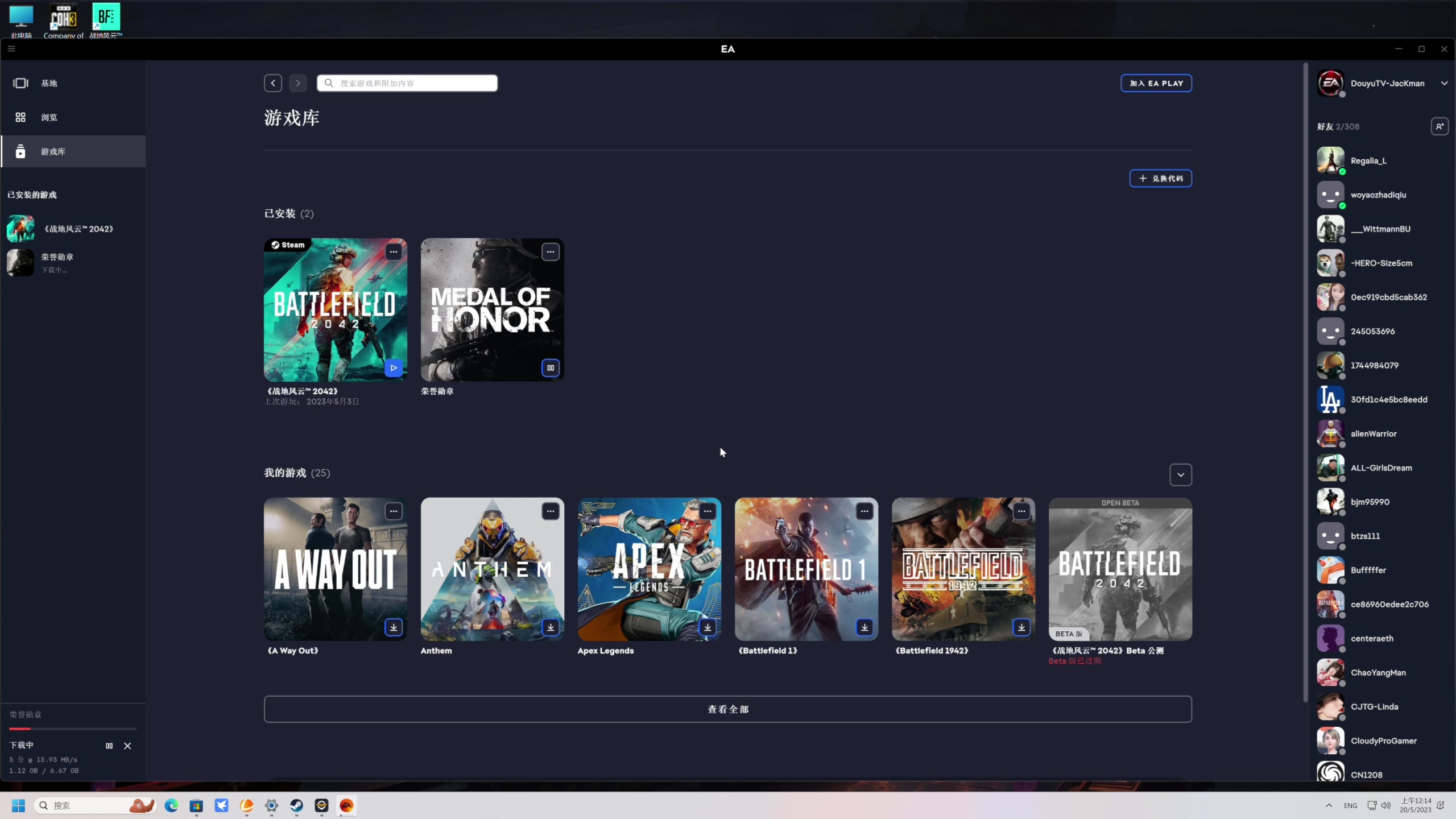This screenshot has width=1456, height=819.
Task: Click the download progress bar in the sidebar
Action: (73, 729)
